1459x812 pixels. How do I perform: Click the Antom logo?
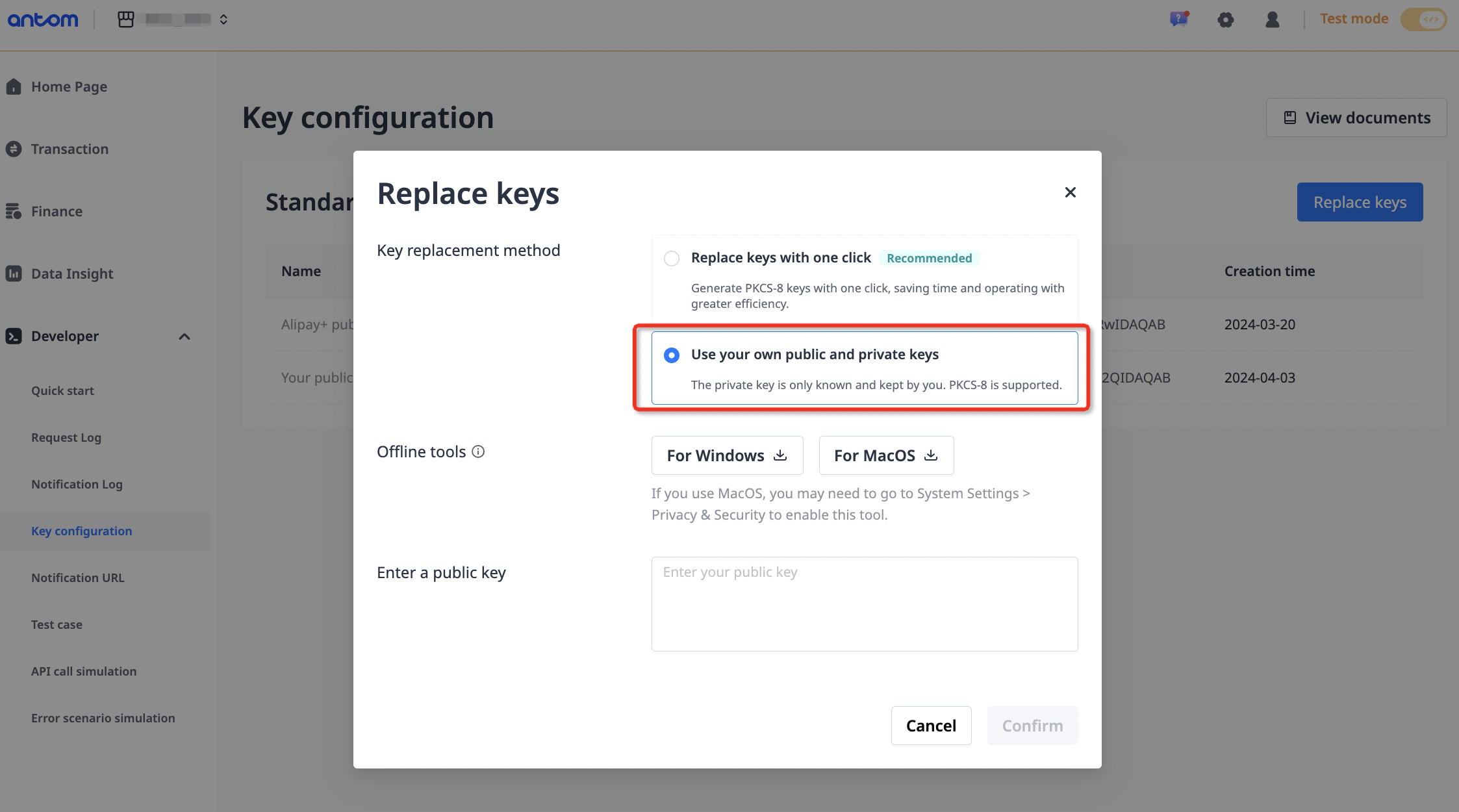43,19
